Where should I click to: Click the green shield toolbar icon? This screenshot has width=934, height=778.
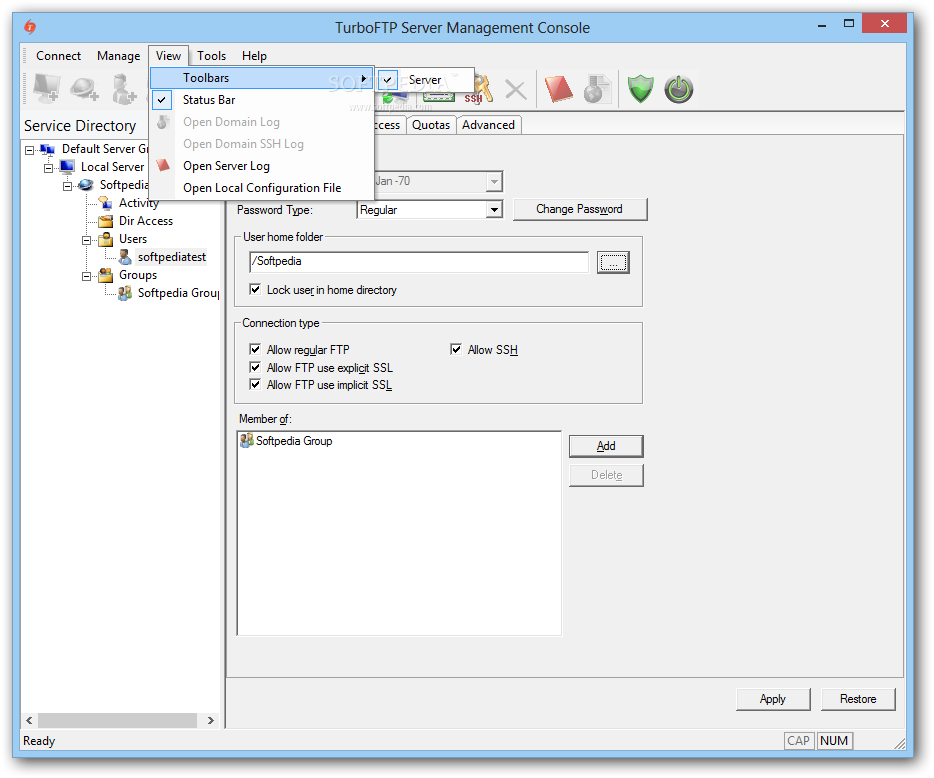[640, 89]
